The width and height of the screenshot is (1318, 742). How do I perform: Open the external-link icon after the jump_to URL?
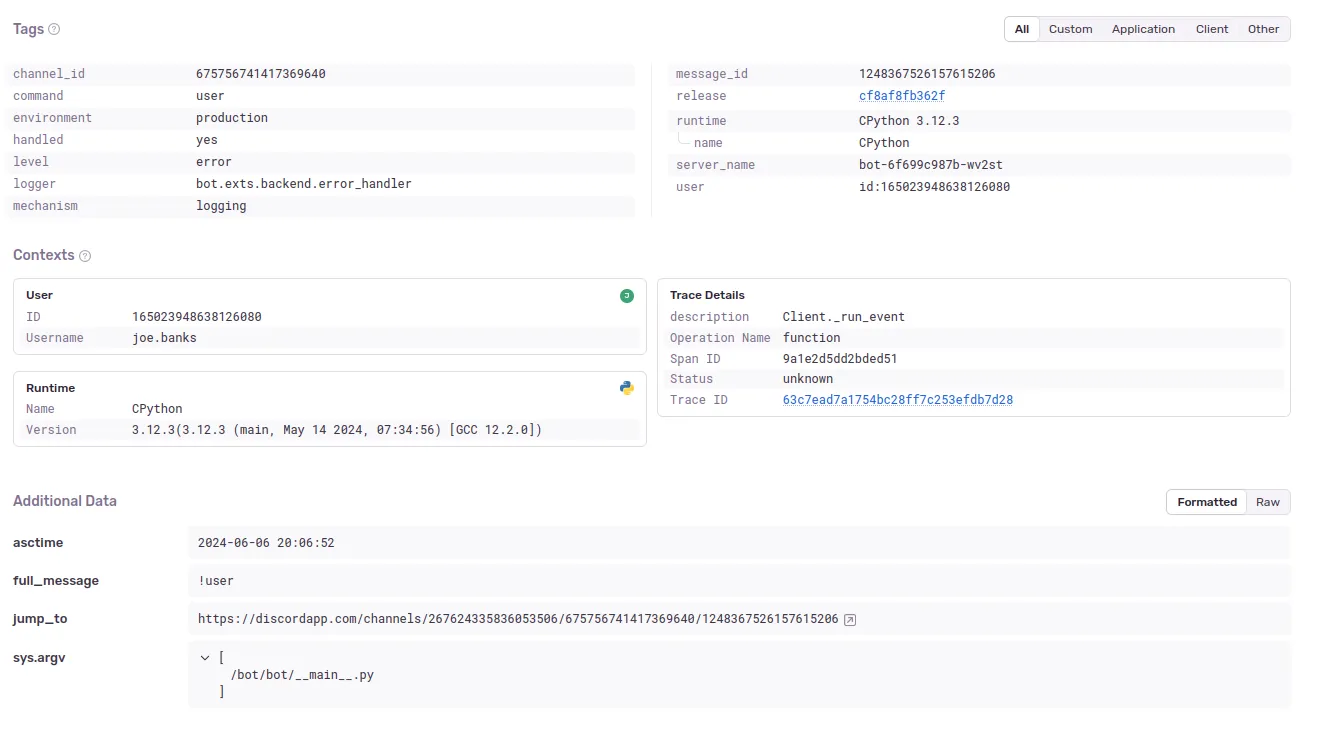point(849,619)
